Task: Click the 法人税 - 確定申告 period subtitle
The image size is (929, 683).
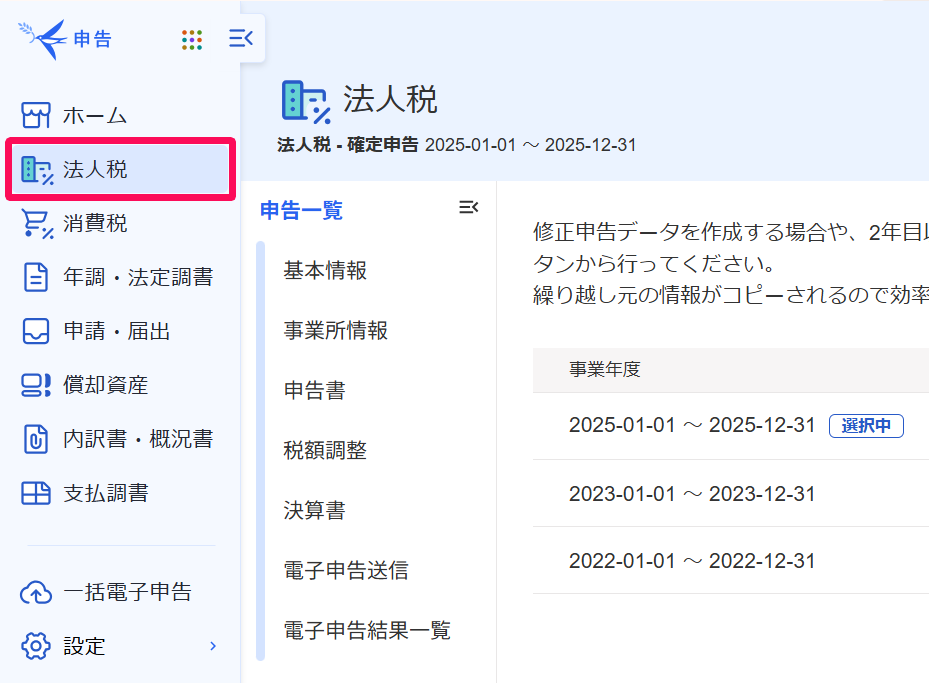Action: coord(457,145)
